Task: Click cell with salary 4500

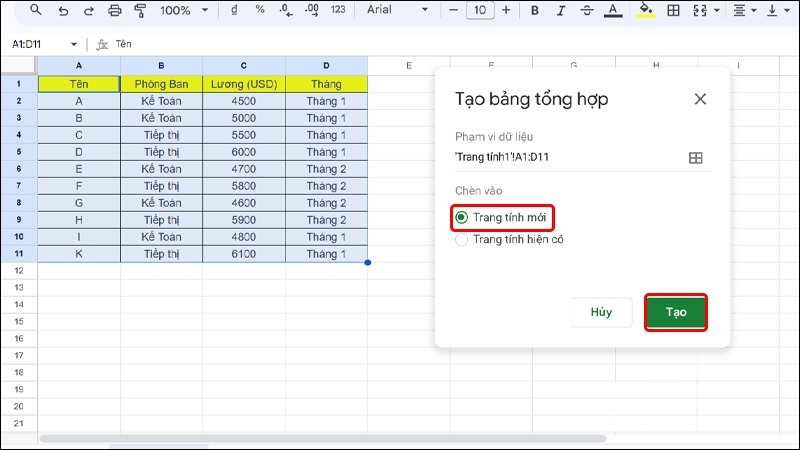Action: click(244, 101)
